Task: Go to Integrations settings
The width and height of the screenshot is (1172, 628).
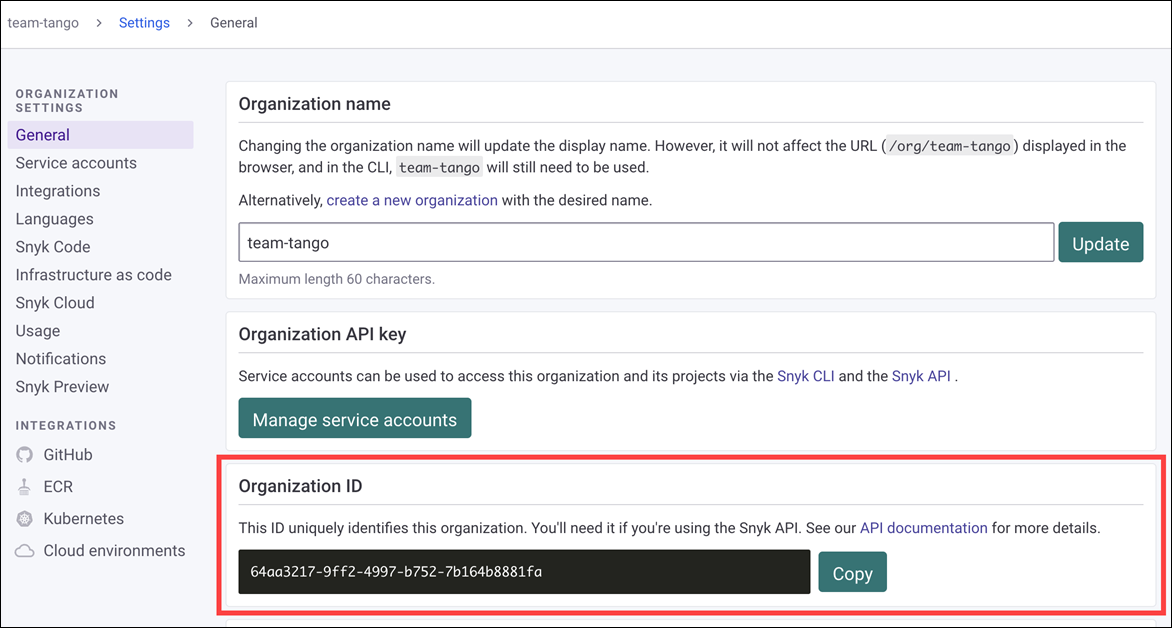Action: (58, 191)
